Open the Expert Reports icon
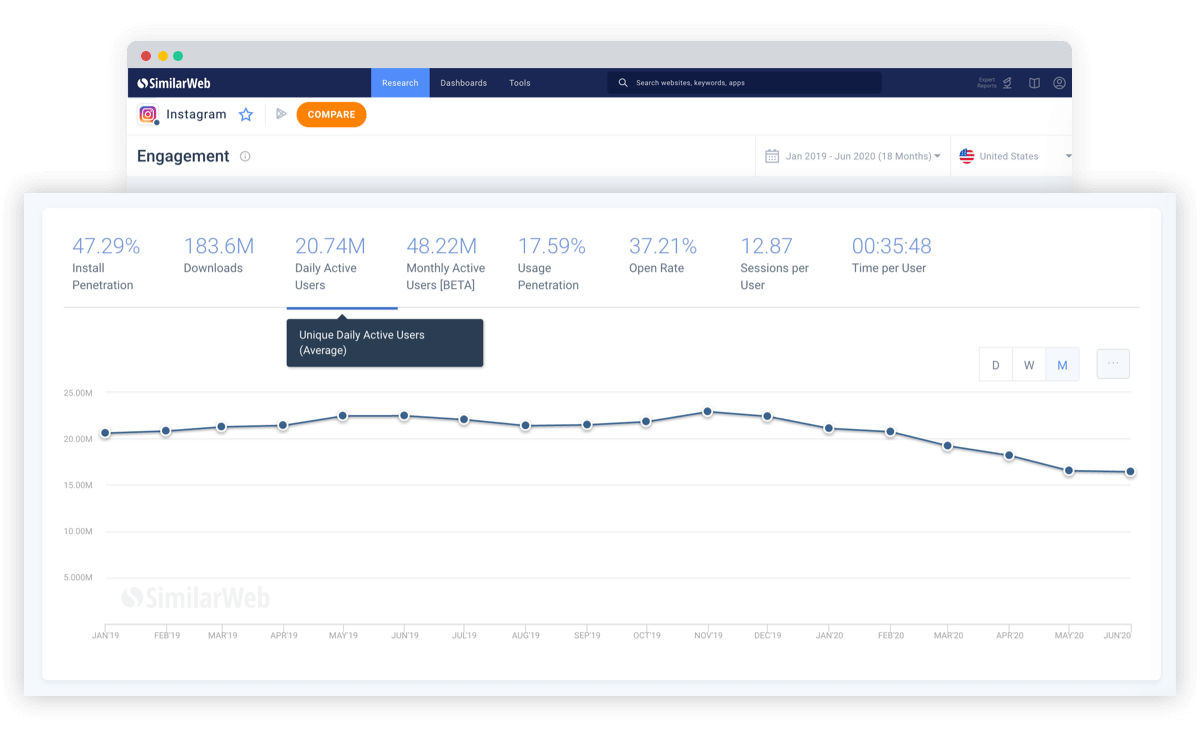This screenshot has width=1200, height=730. point(1007,83)
